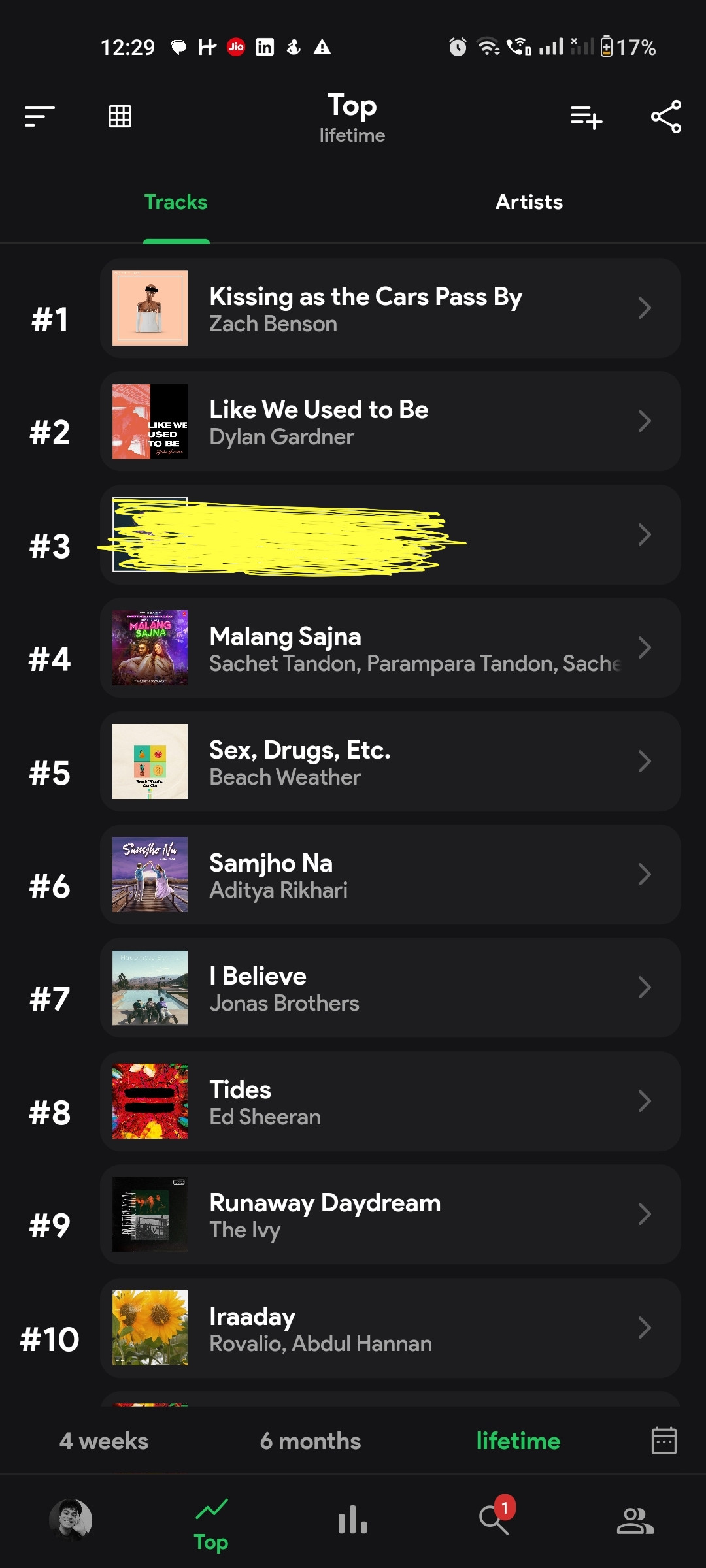This screenshot has width=706, height=1568.
Task: Tap the Iraaday sunflower album thumbnail
Action: pos(150,1328)
